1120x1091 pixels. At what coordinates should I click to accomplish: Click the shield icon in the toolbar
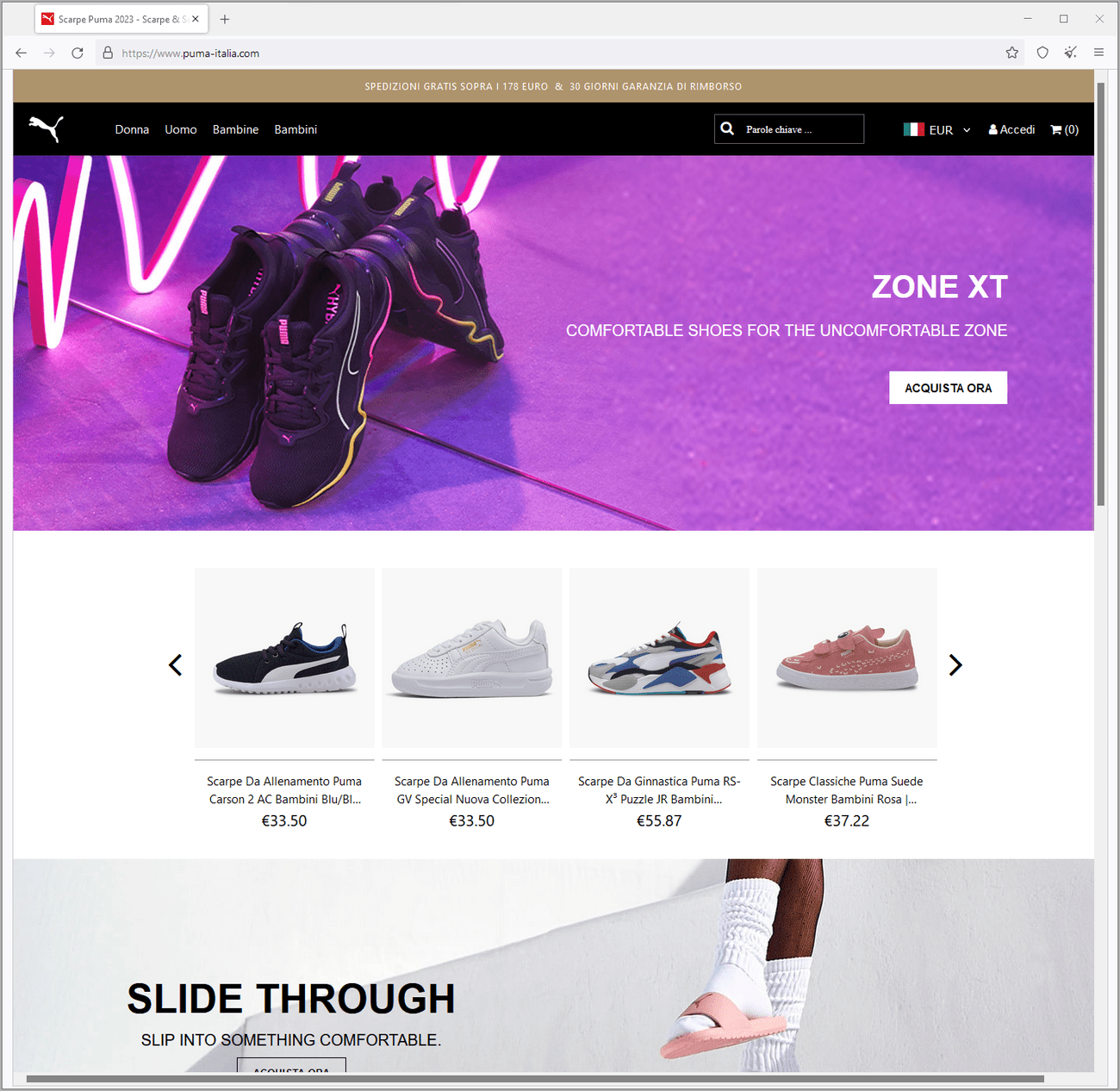[x=1042, y=53]
